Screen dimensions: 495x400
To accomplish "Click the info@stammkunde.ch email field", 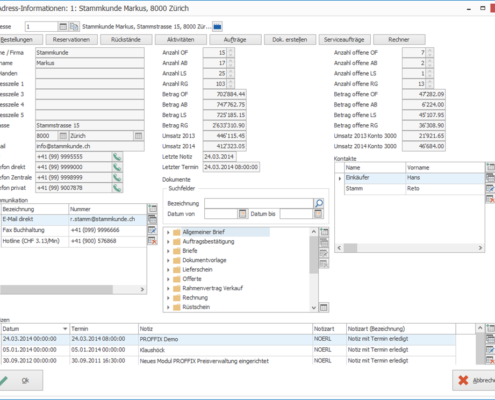I will (x=90, y=146).
